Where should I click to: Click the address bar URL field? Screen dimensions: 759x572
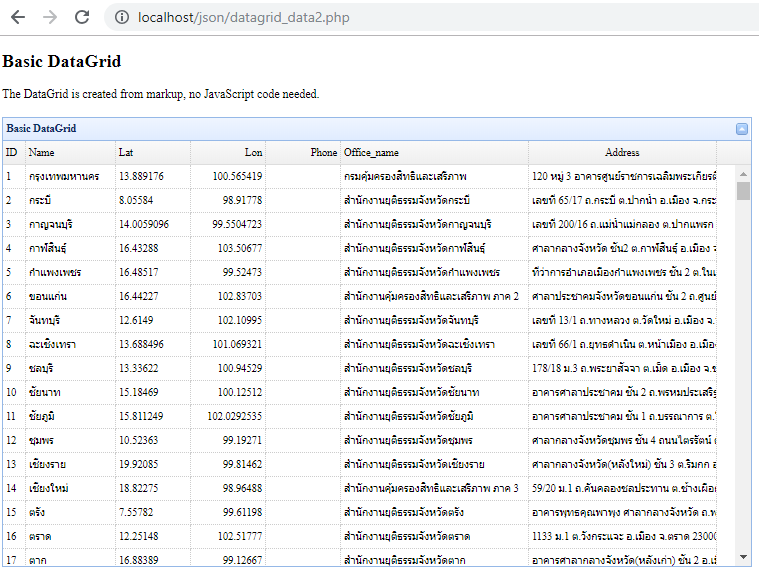pyautogui.click(x=400, y=17)
